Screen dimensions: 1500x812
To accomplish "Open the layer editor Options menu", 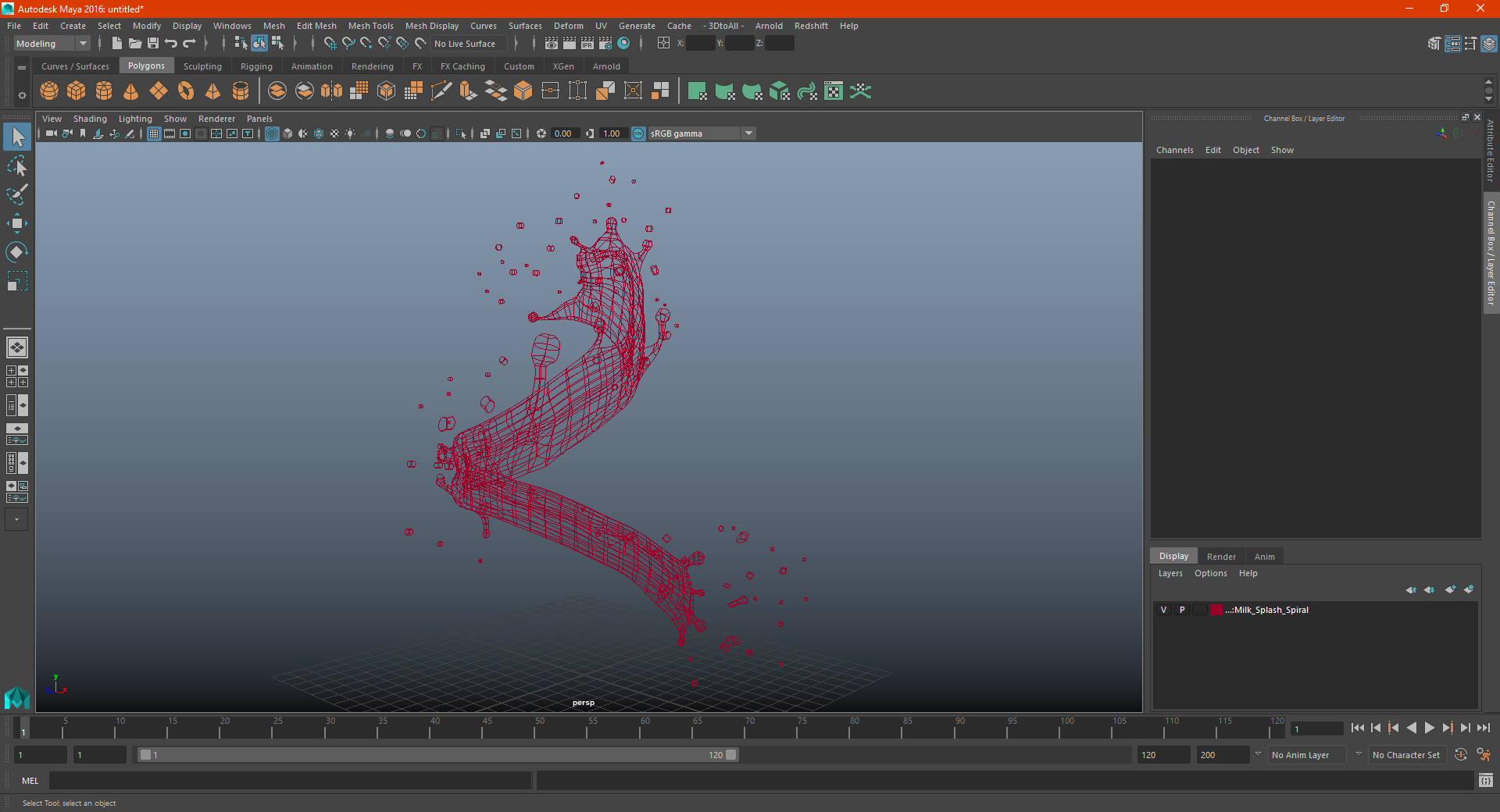I will [1210, 573].
